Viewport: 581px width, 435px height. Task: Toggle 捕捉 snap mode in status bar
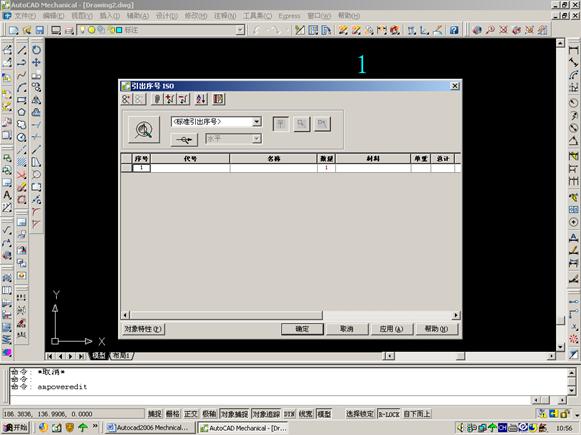(155, 414)
